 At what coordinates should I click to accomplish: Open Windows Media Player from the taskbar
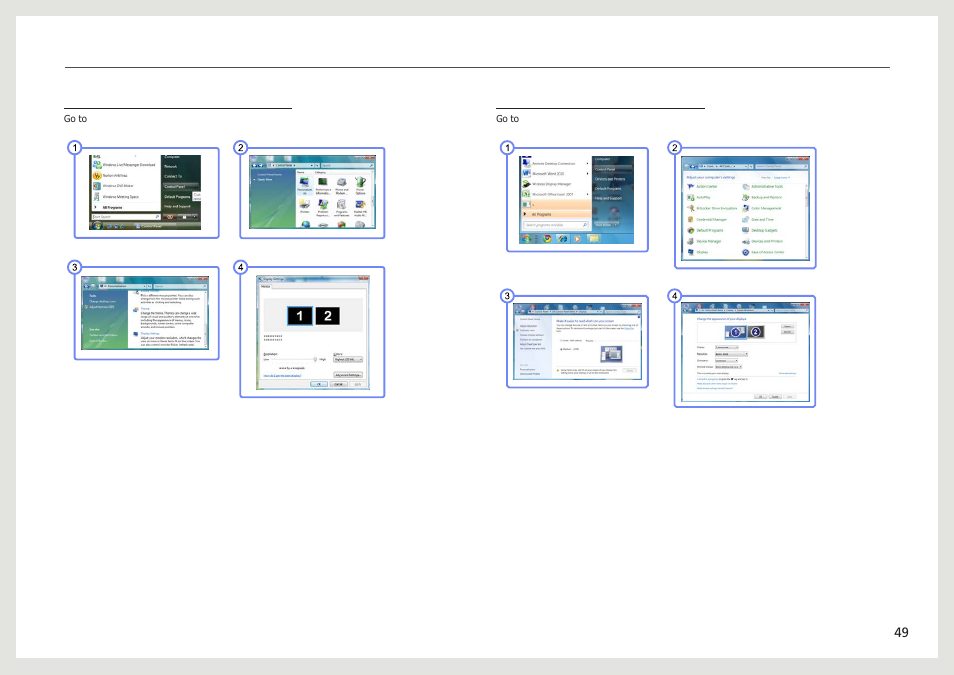[x=577, y=239]
